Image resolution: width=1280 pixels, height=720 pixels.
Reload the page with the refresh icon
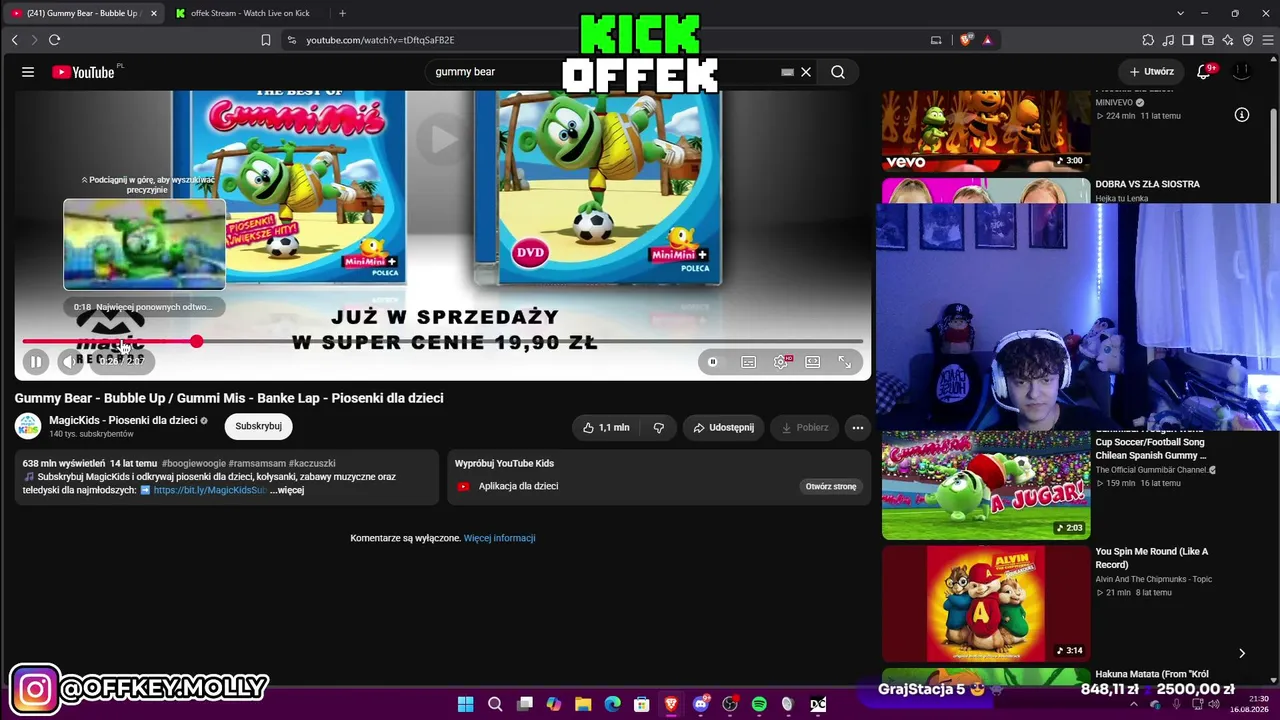(x=54, y=40)
